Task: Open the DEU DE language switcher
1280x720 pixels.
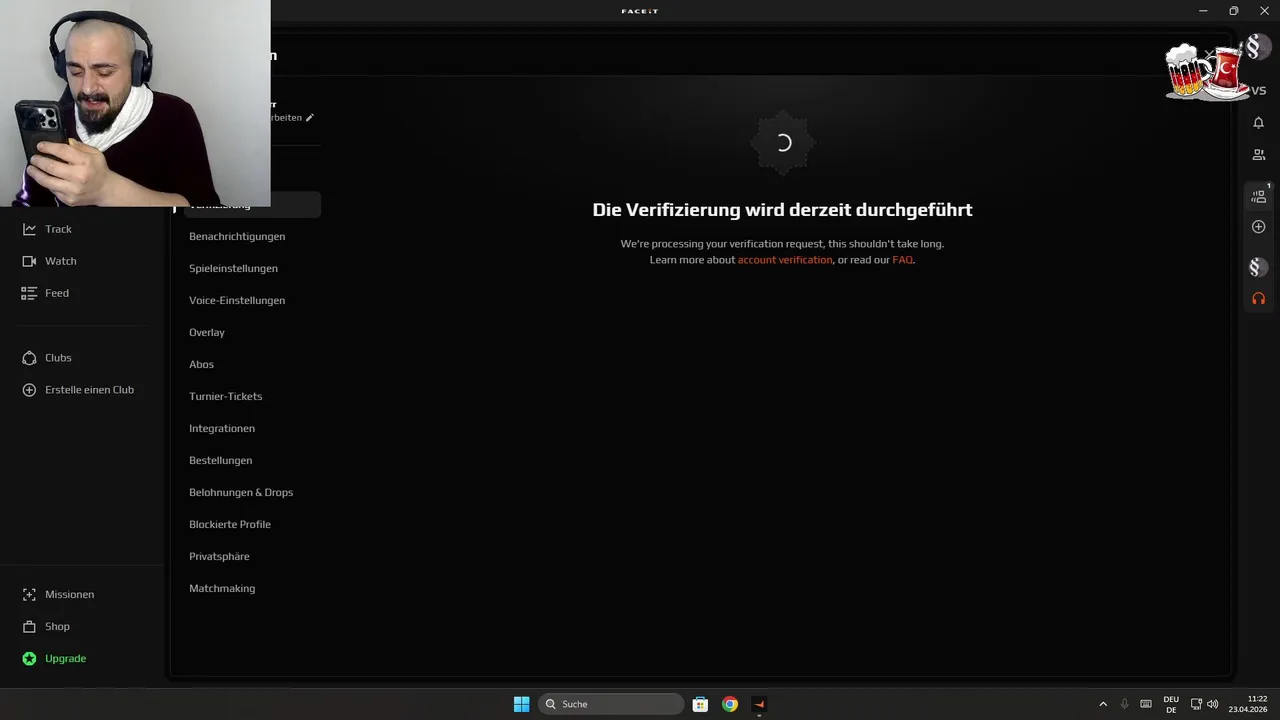Action: pos(1171,704)
